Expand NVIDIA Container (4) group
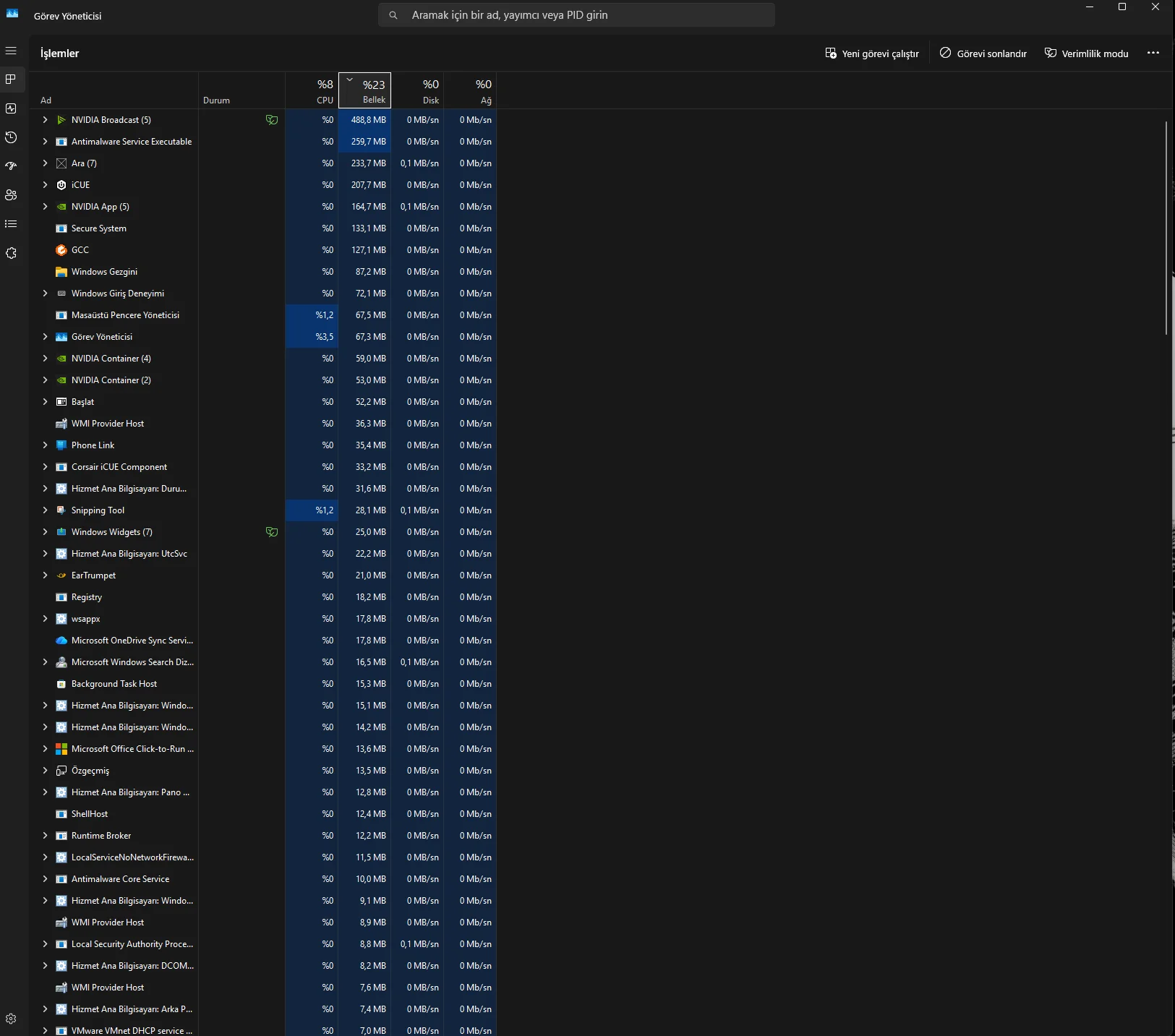The image size is (1175, 1036). [x=45, y=359]
